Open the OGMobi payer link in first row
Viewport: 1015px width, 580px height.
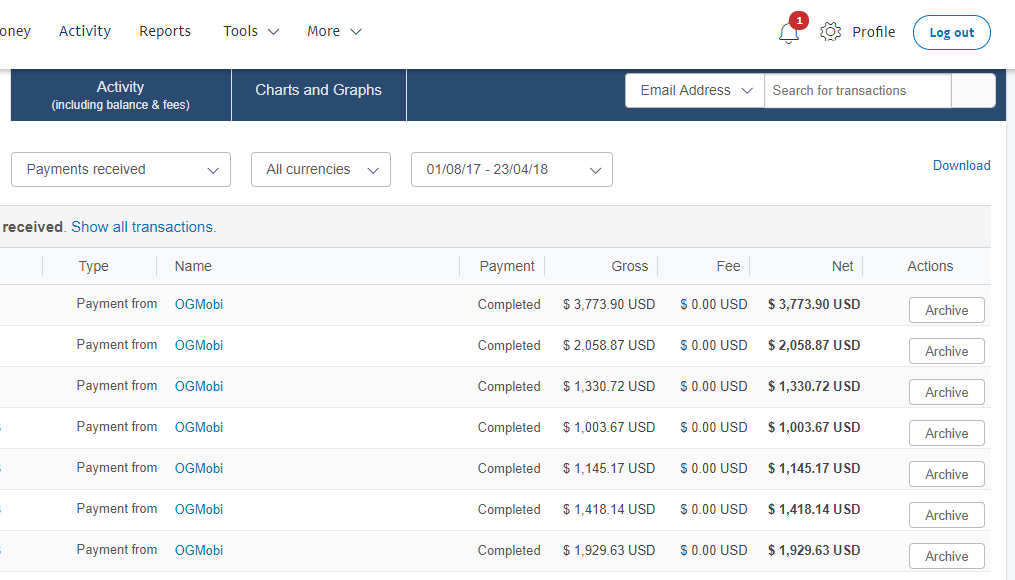(198, 304)
